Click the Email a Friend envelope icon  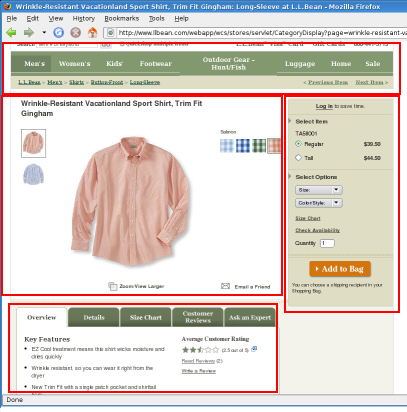tap(226, 286)
